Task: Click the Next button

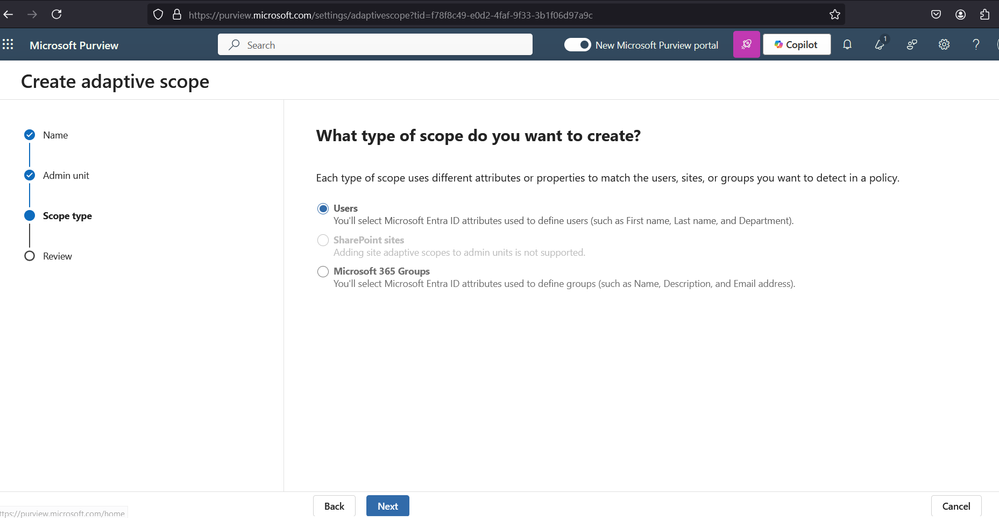Action: click(x=387, y=506)
